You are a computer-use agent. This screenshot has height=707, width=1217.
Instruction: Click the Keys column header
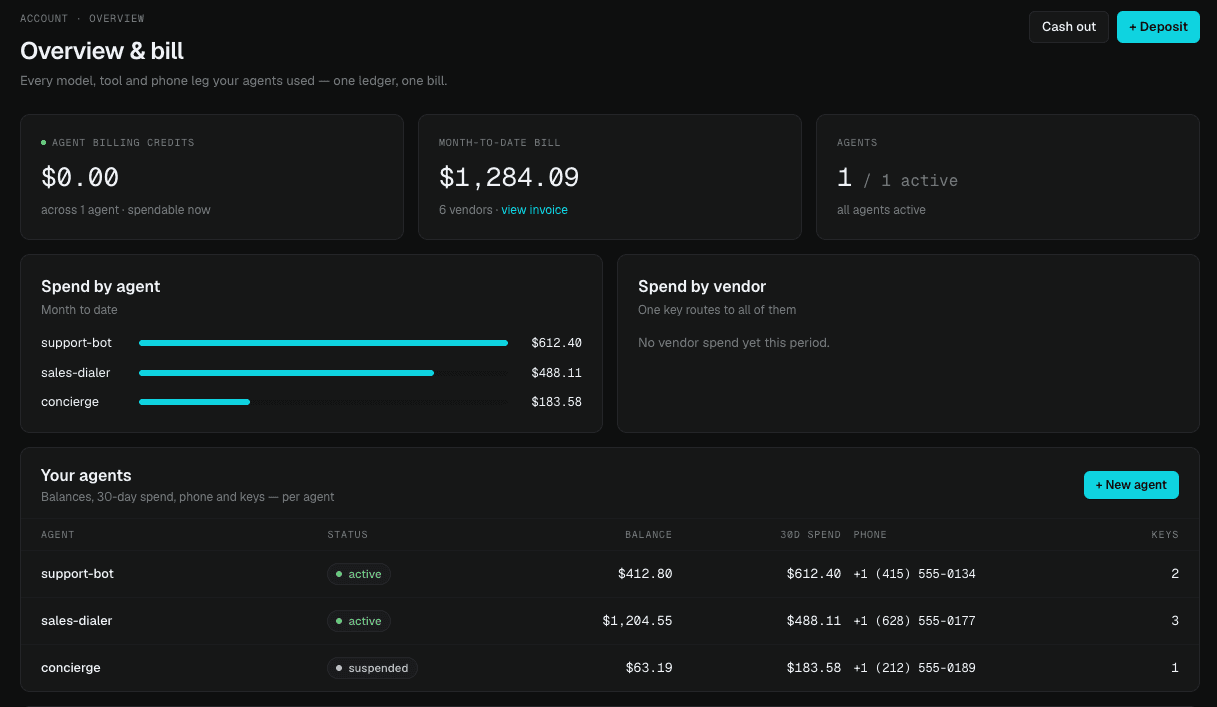1165,535
